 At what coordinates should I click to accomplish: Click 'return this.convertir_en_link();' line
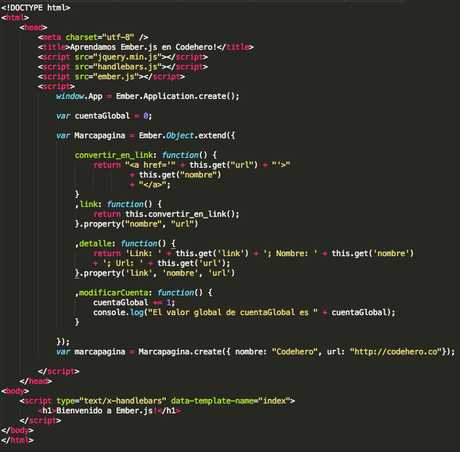[x=166, y=214]
